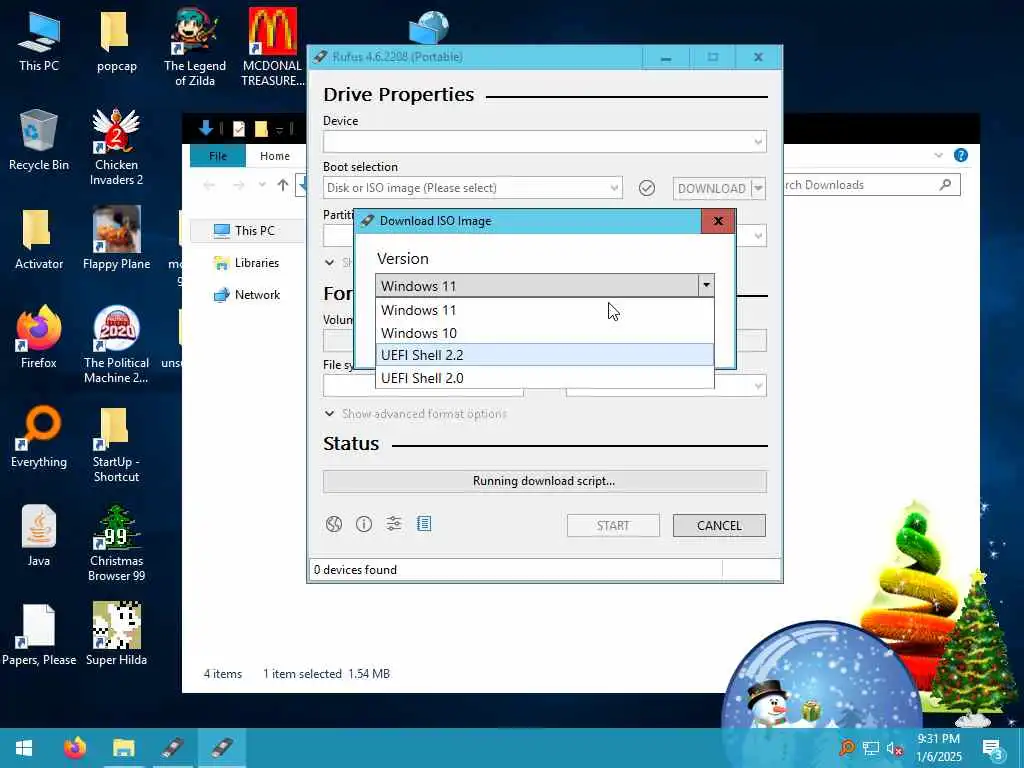Open Rufus settings sliders icon

point(394,524)
